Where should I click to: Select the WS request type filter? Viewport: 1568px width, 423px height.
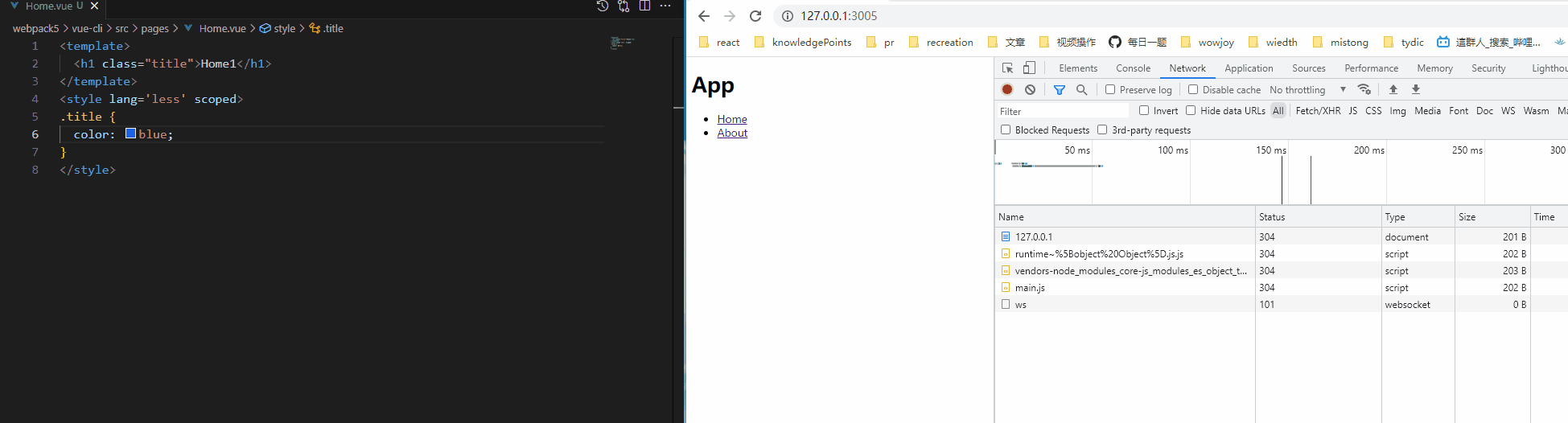click(x=1508, y=111)
